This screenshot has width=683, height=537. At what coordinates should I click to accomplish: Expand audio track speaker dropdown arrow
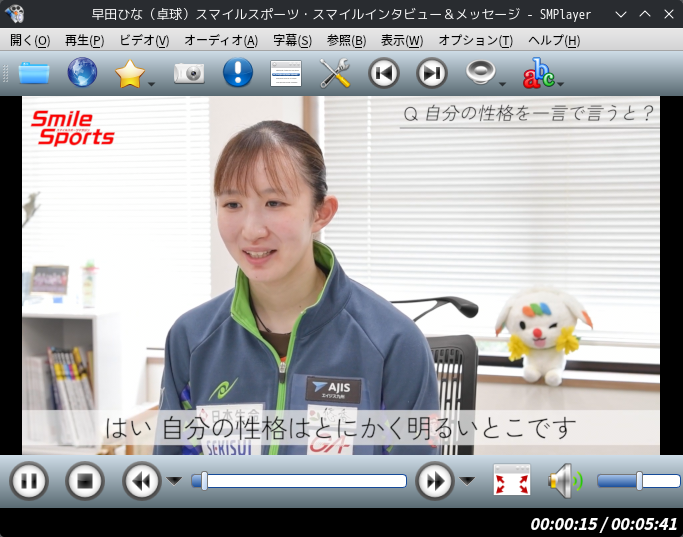coord(502,84)
